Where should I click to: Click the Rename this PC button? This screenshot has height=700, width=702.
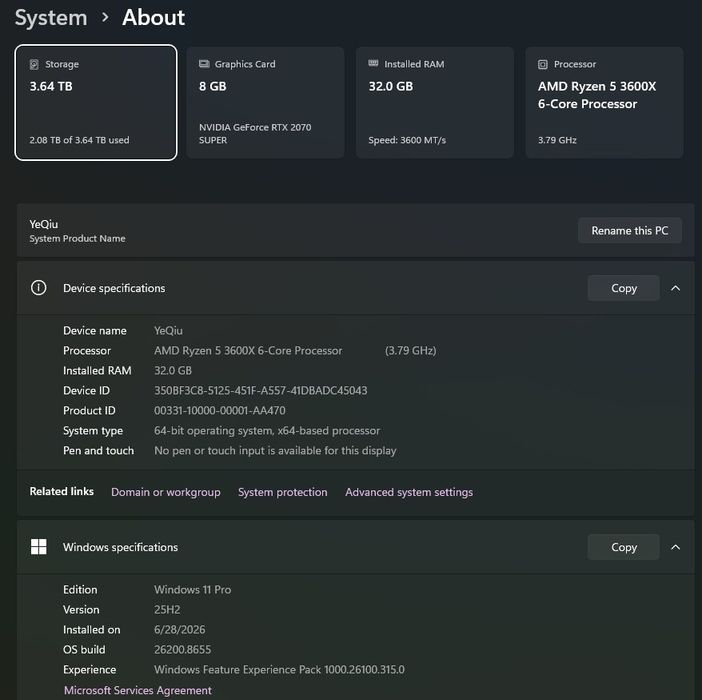630,230
